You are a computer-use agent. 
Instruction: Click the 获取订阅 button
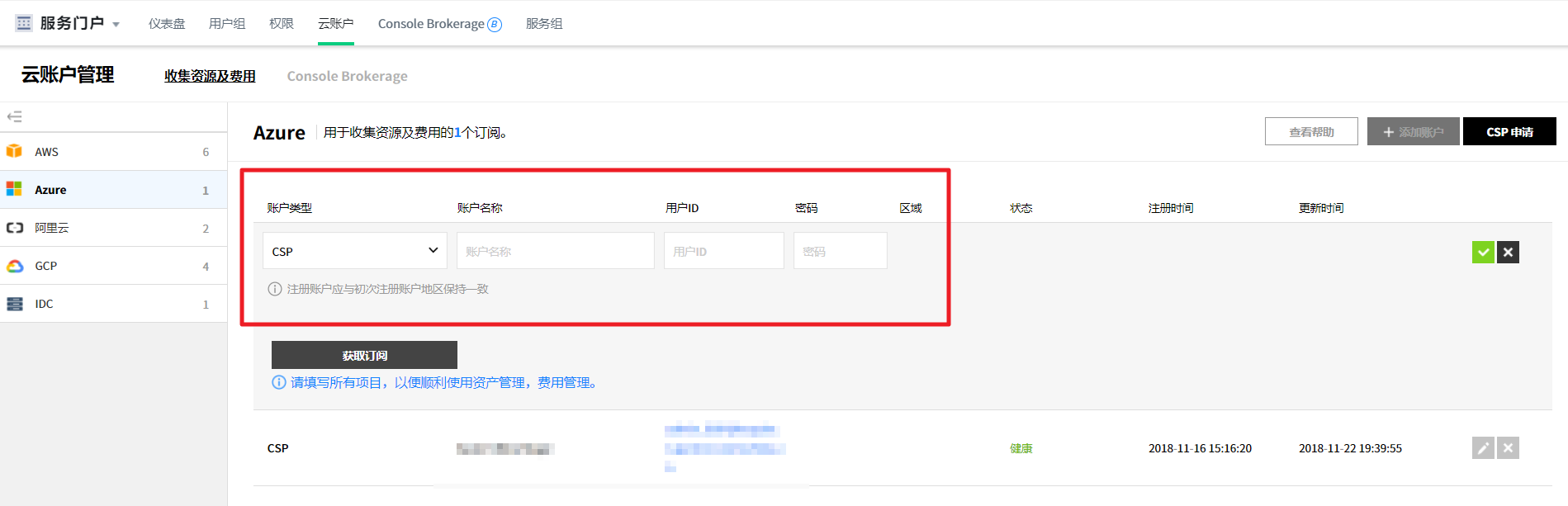coord(364,355)
